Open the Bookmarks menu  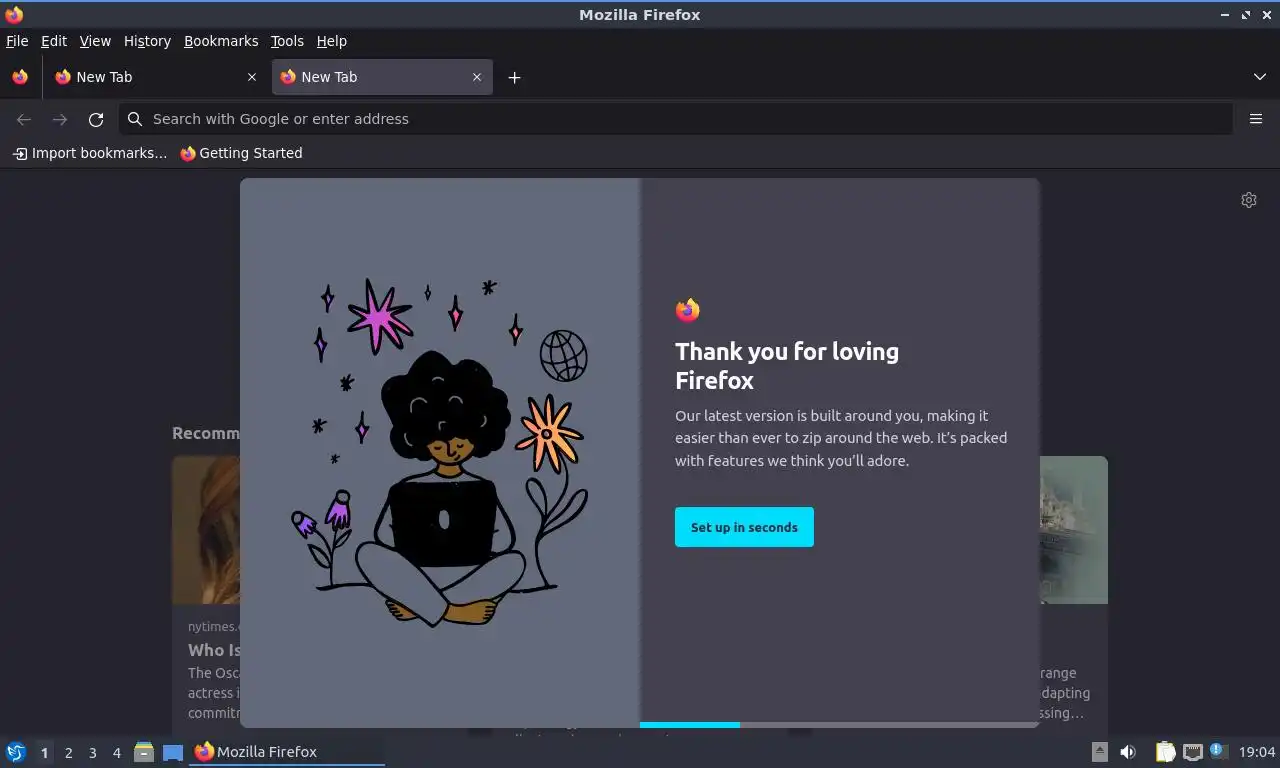tap(221, 41)
